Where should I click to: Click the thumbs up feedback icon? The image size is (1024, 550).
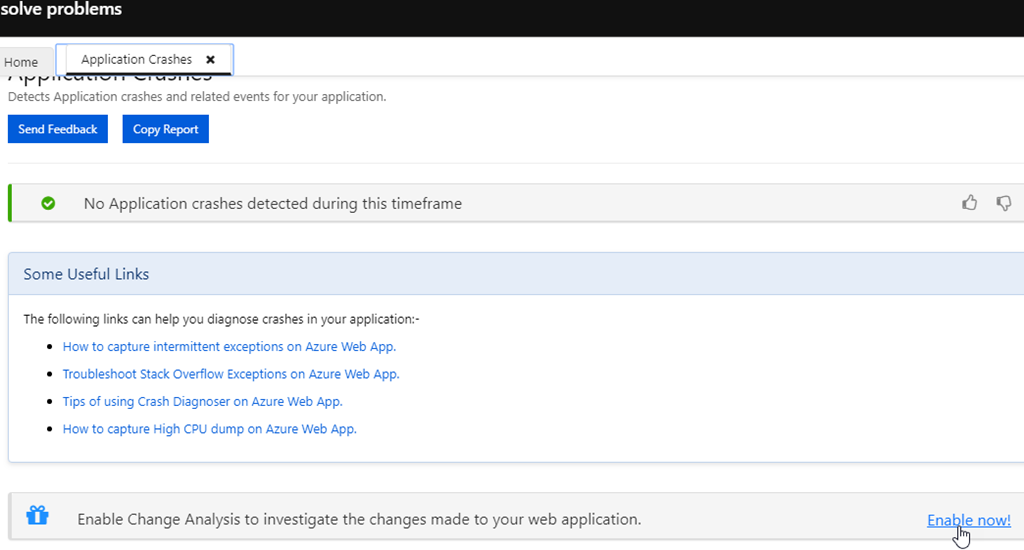[x=969, y=203]
